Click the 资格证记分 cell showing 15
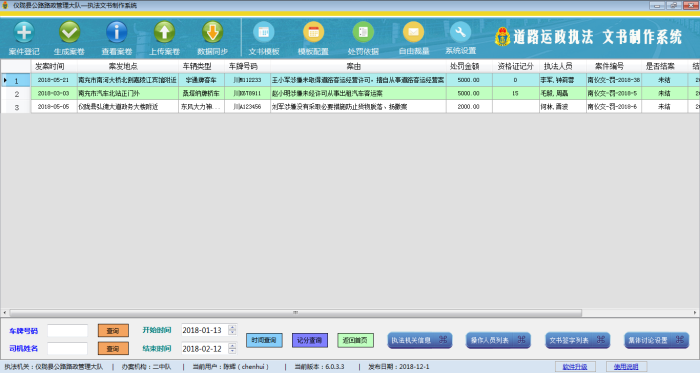 tap(516, 94)
